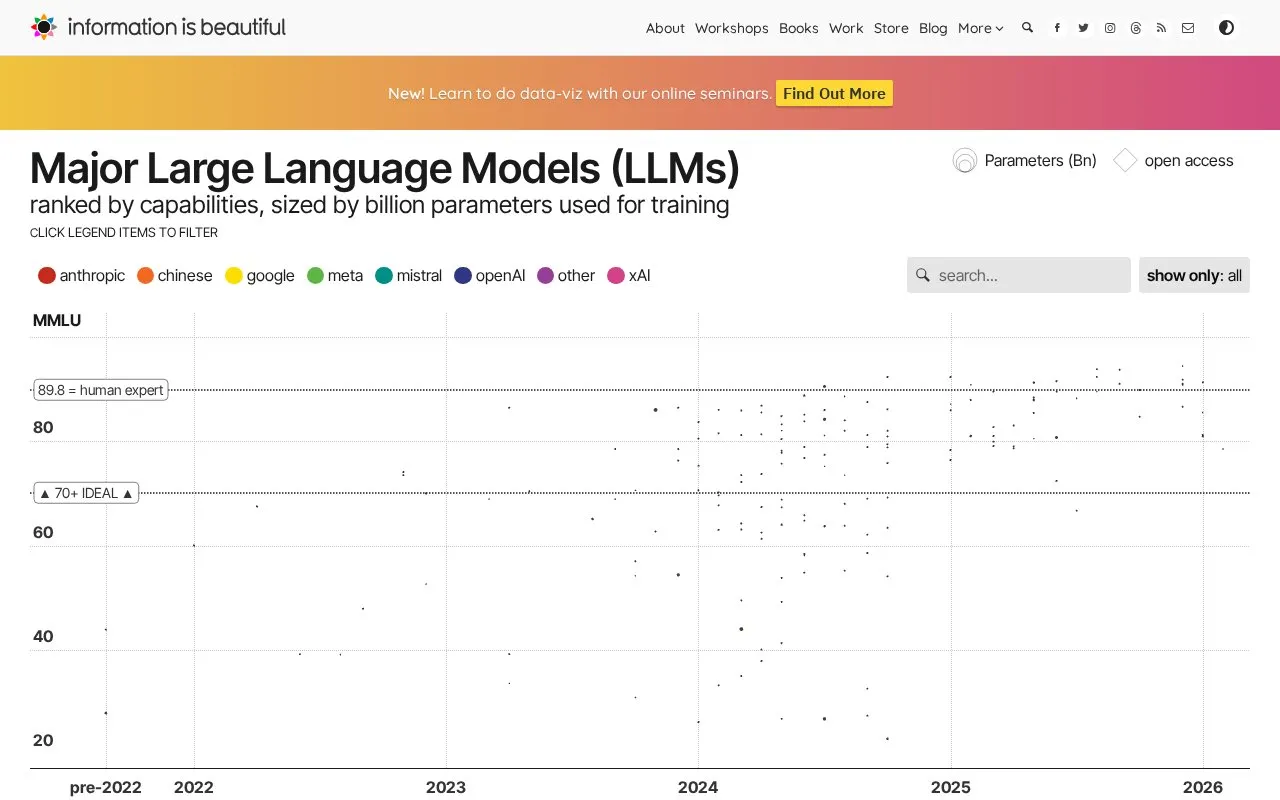Open the Workshops menu item
The height and width of the screenshot is (800, 1280).
click(x=732, y=28)
